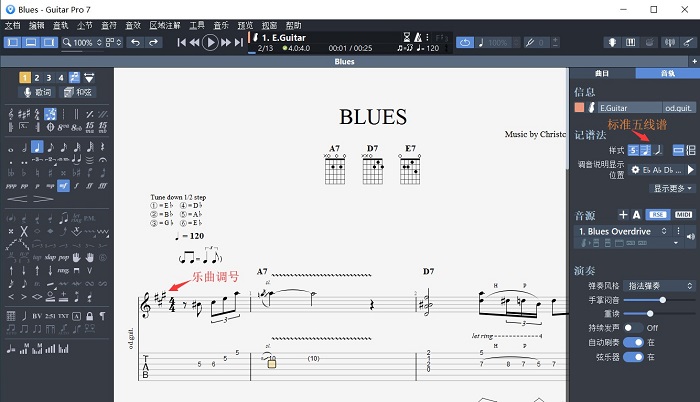Select voice 1 in the edition palette

24,77
